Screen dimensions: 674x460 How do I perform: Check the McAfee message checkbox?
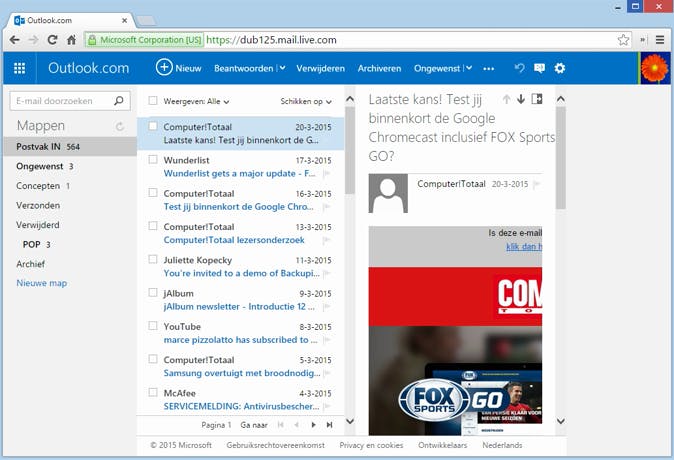153,392
